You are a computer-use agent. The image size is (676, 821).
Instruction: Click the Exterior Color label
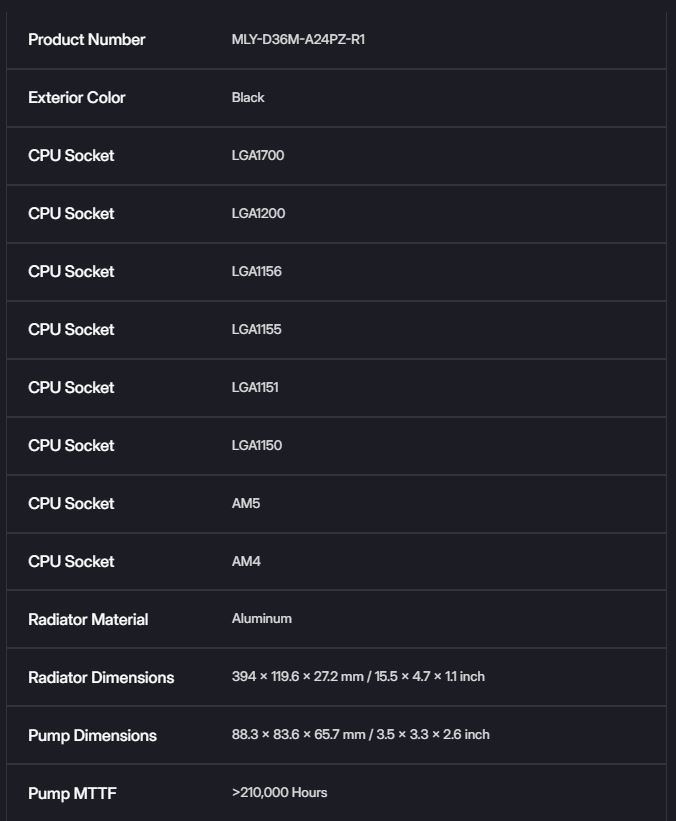pyautogui.click(x=76, y=98)
